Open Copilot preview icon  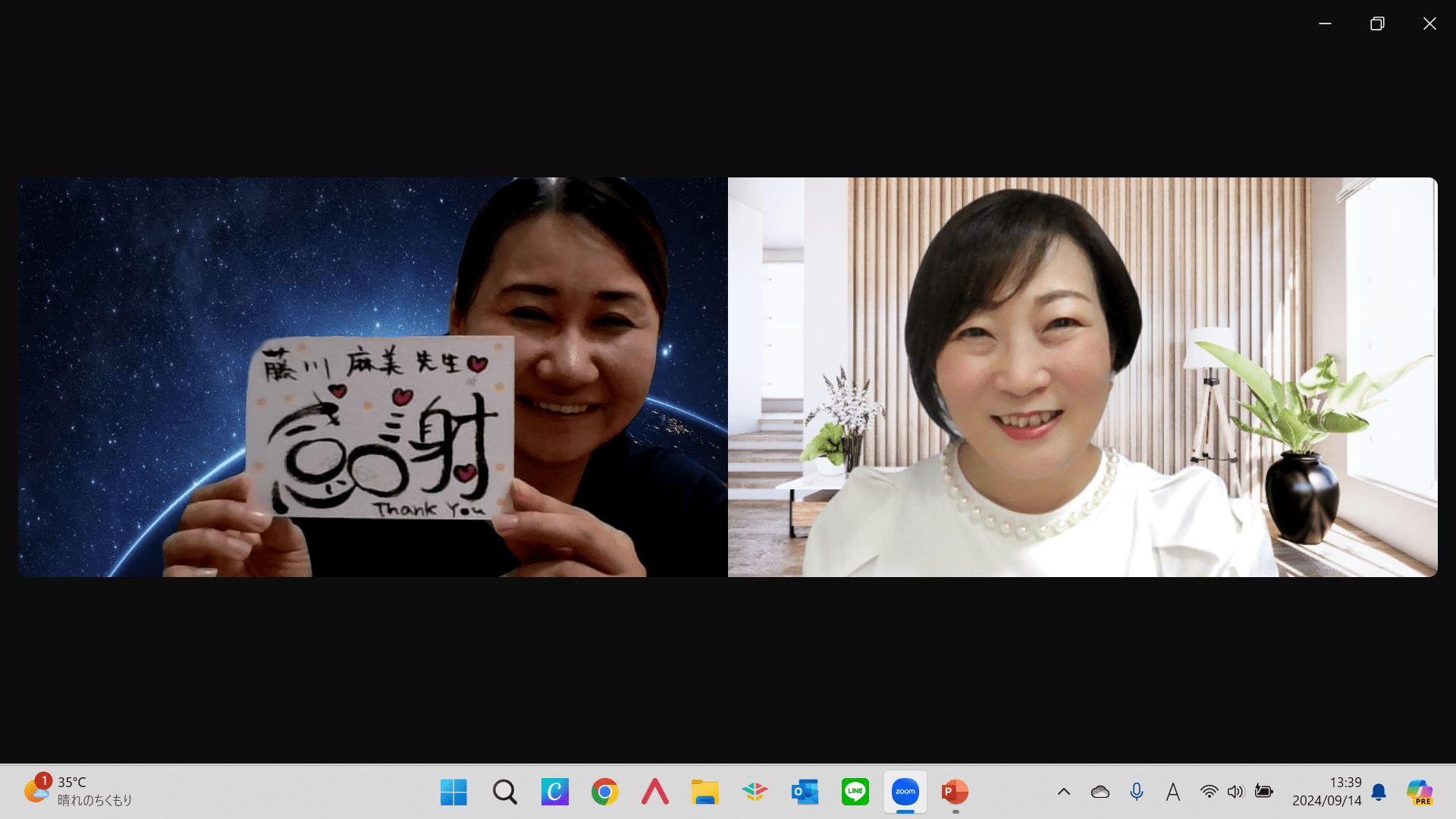pos(1419,792)
